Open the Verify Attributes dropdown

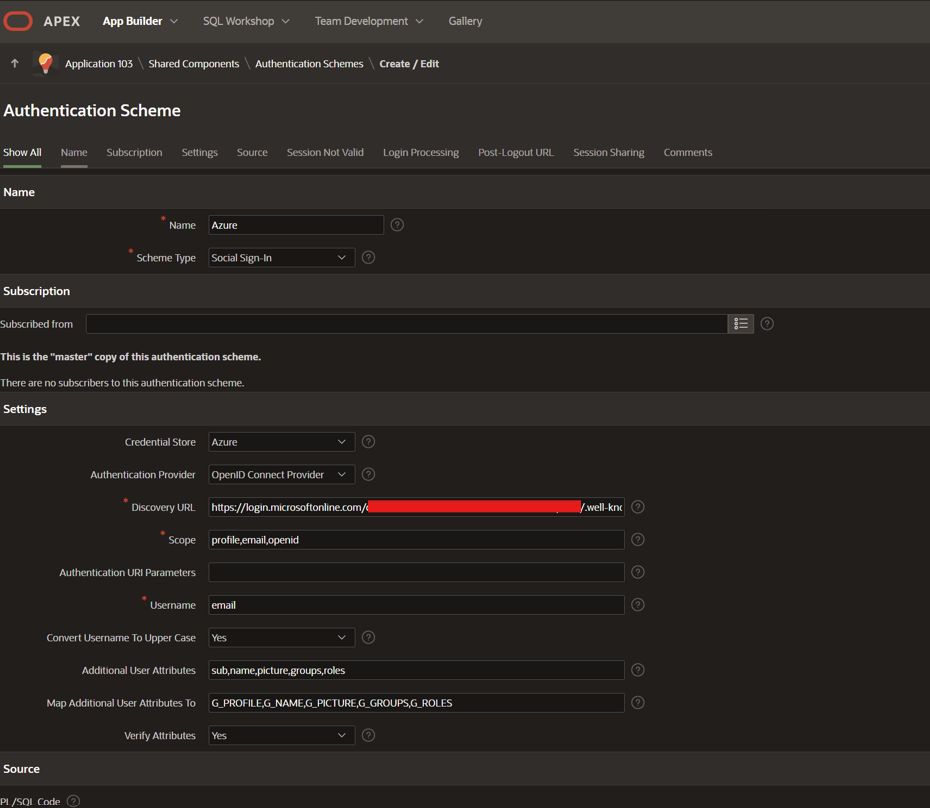[281, 736]
